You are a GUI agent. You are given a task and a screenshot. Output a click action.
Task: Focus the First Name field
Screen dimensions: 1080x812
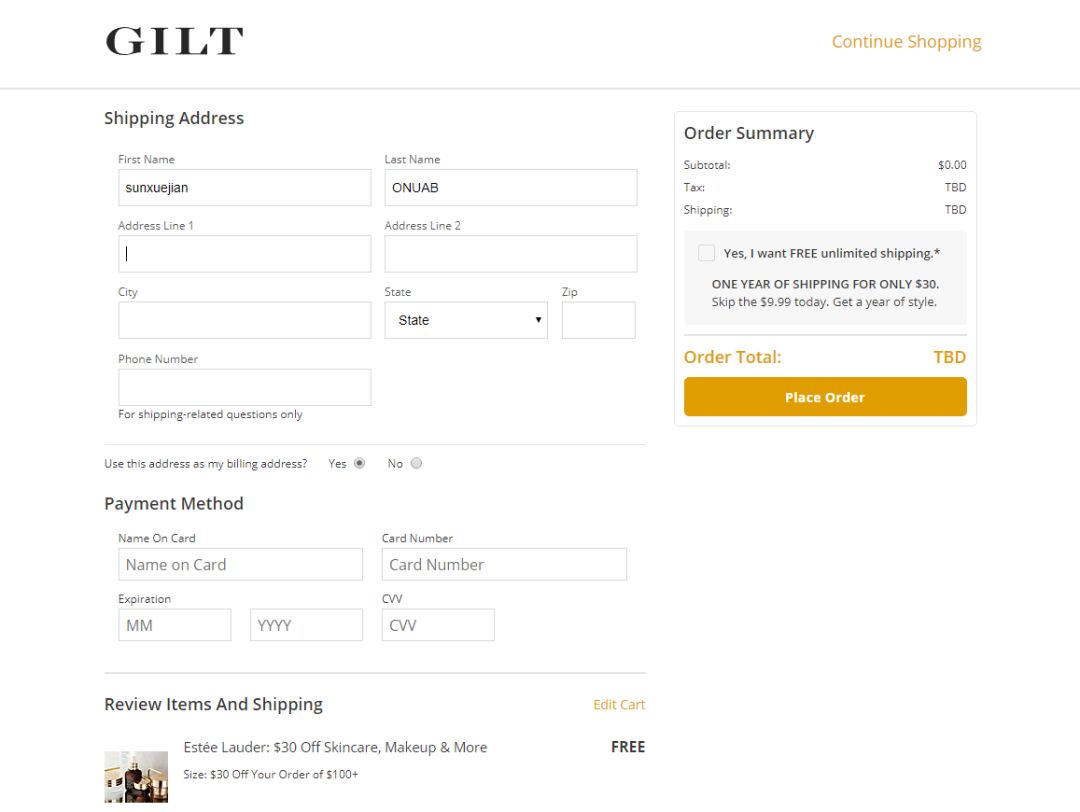pos(244,188)
